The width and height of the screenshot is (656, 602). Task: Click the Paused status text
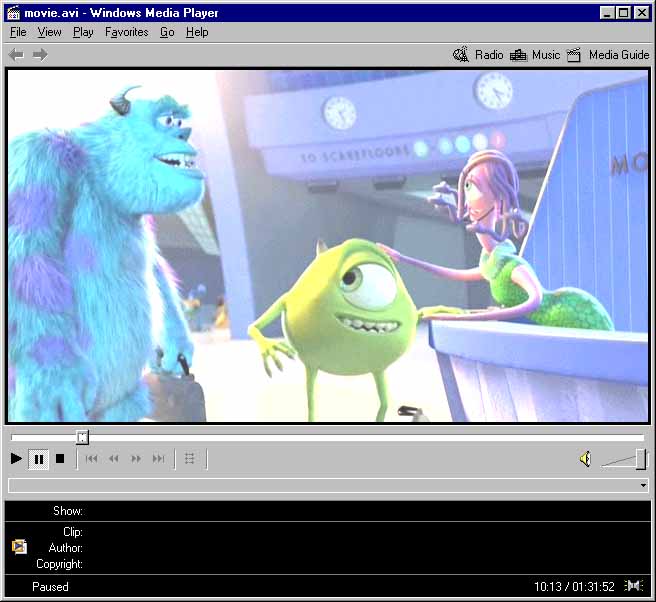coord(50,587)
